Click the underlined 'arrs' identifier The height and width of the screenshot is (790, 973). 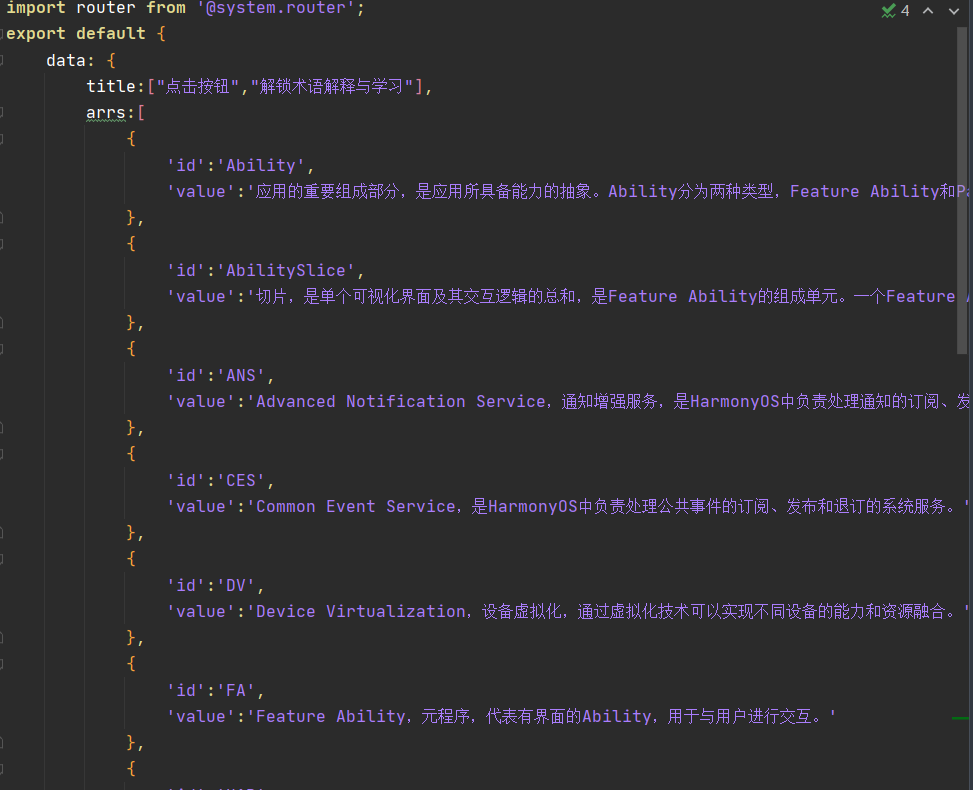(x=105, y=113)
